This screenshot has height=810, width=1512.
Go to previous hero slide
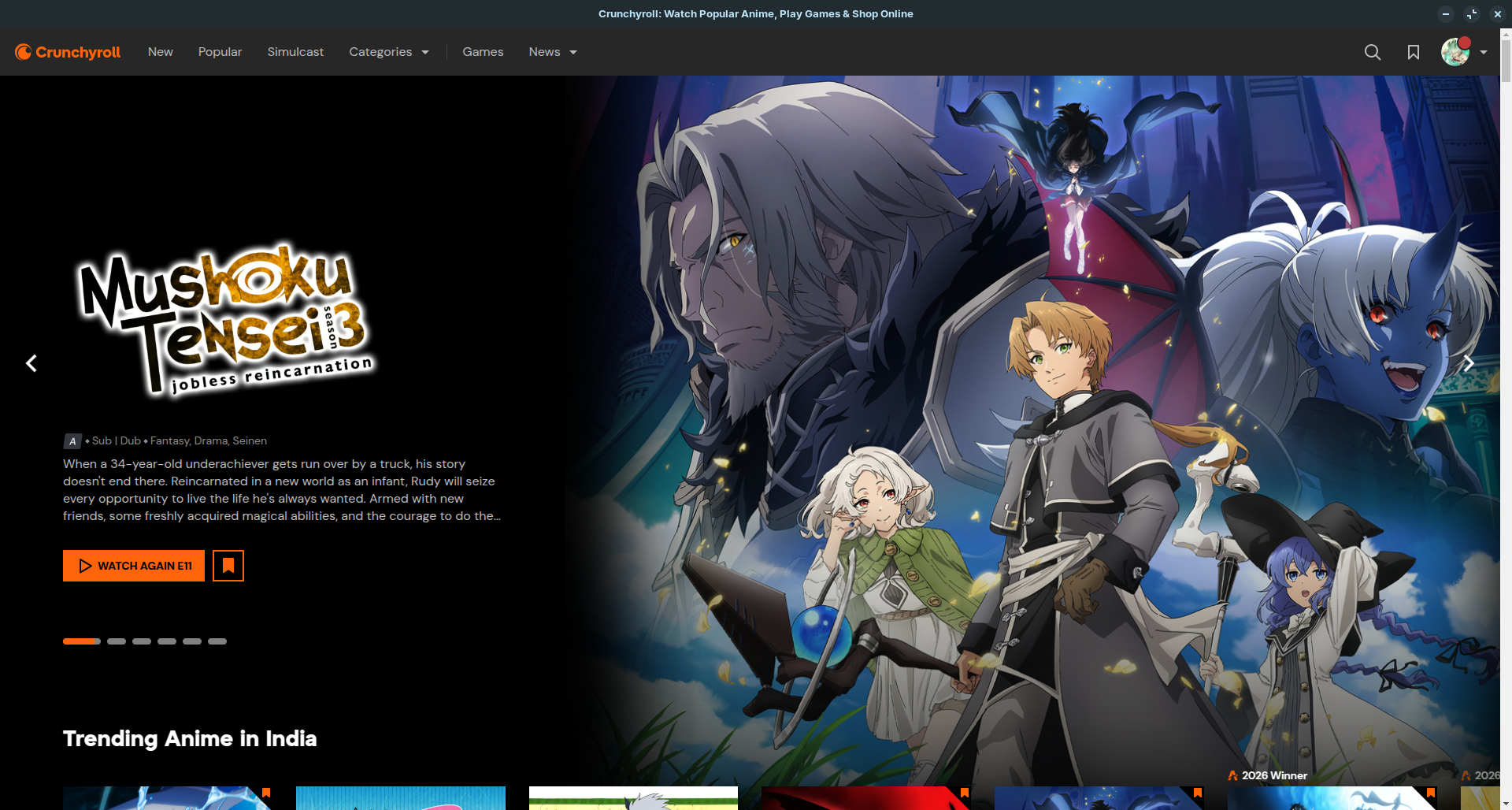31,363
